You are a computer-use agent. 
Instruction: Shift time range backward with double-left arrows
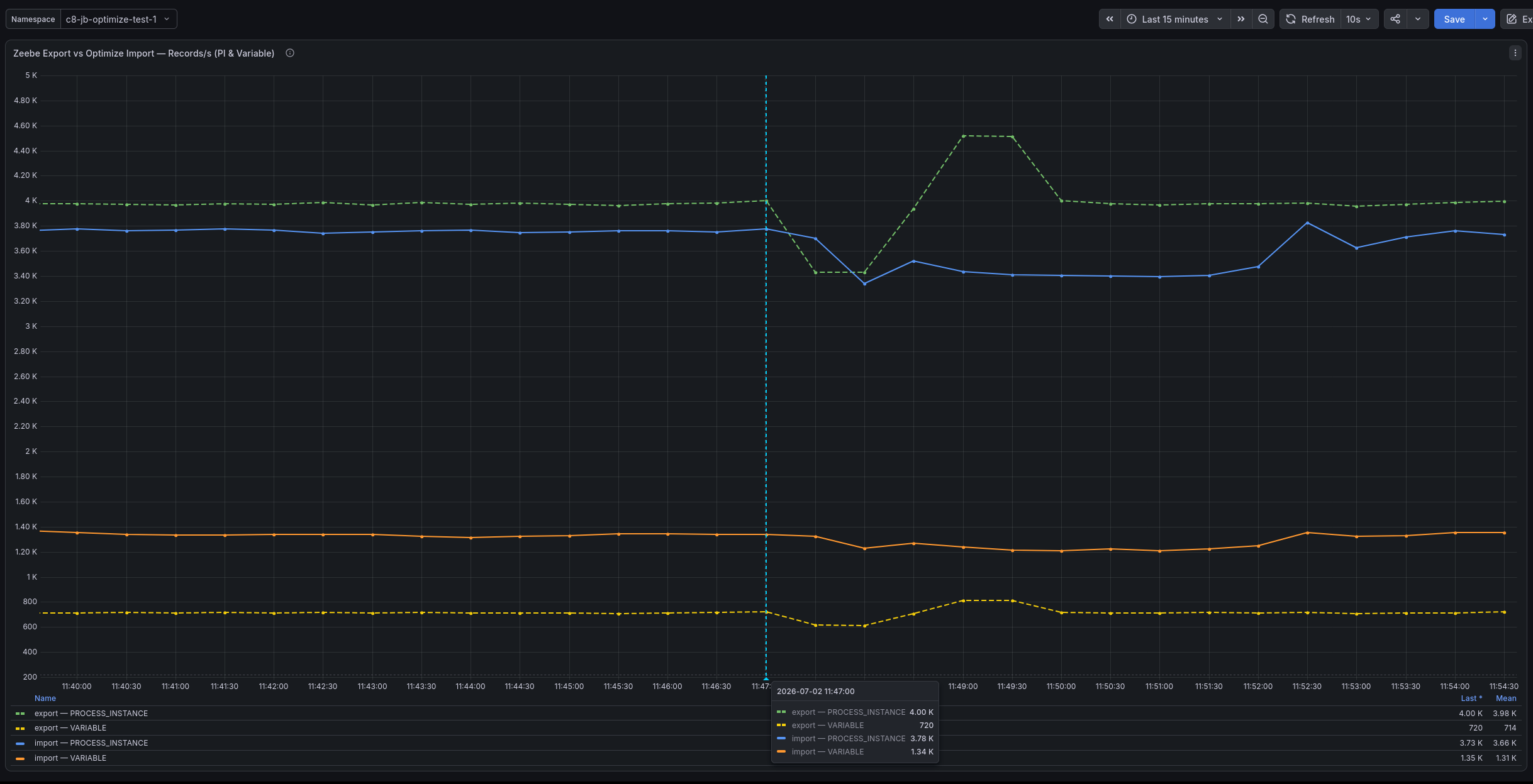point(1110,19)
